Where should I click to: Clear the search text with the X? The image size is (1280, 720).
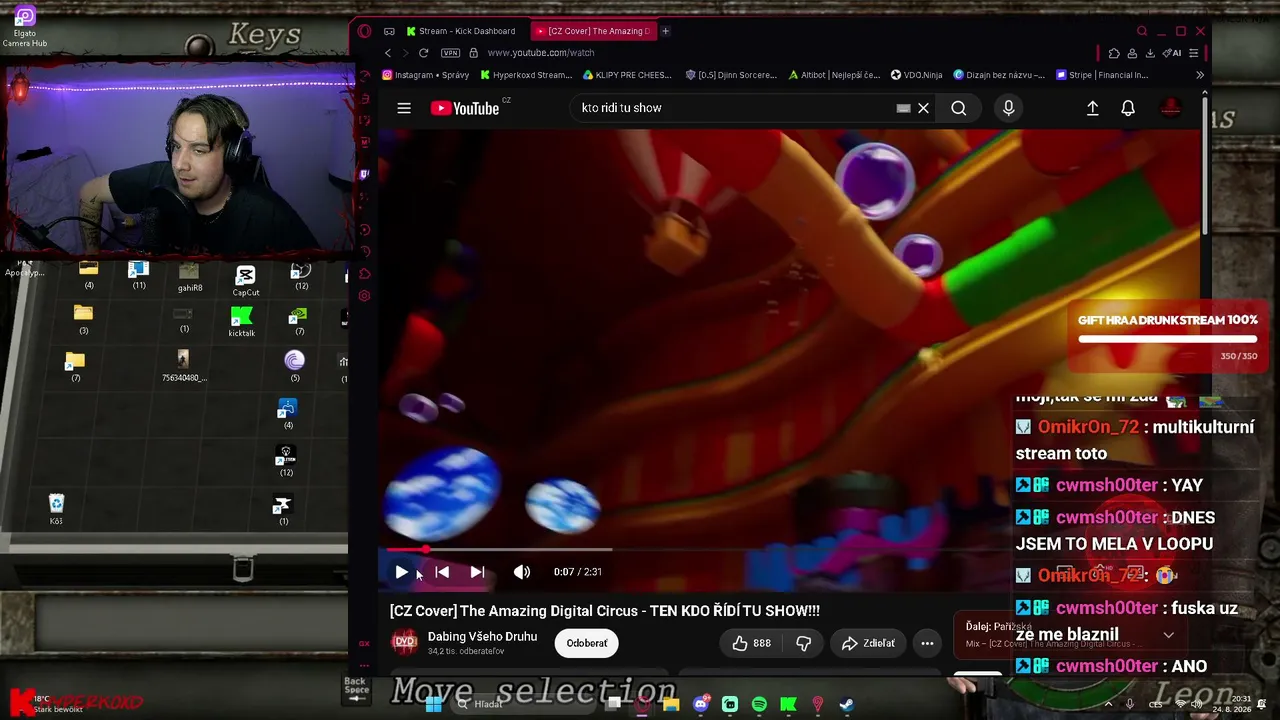[x=924, y=108]
